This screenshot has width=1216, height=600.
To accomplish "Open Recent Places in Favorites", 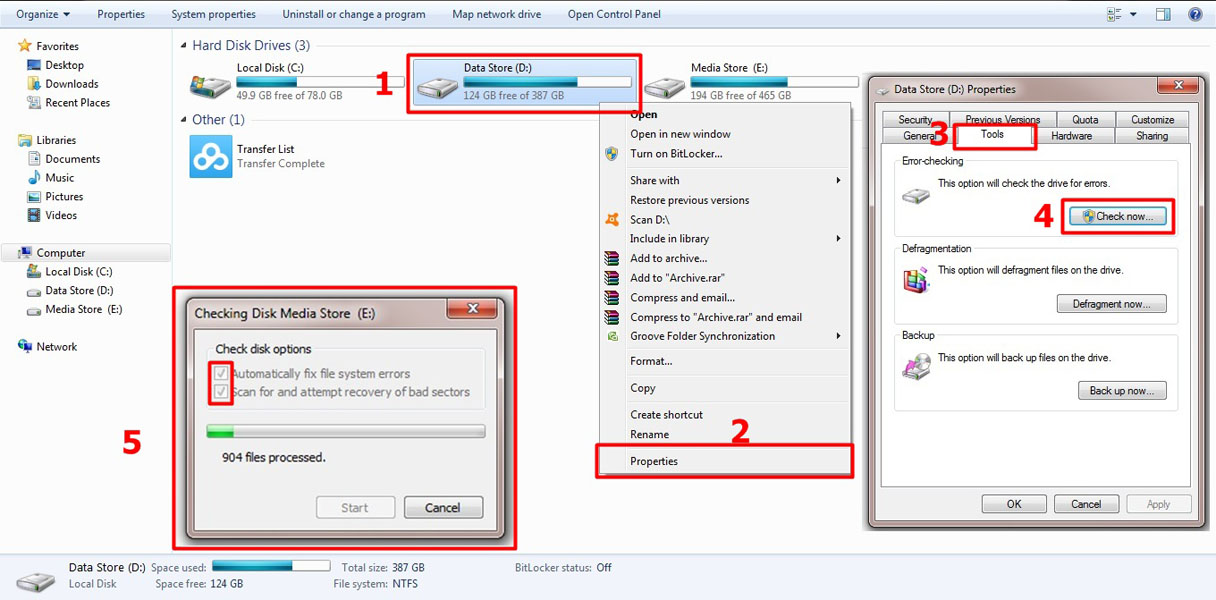I will 77,103.
